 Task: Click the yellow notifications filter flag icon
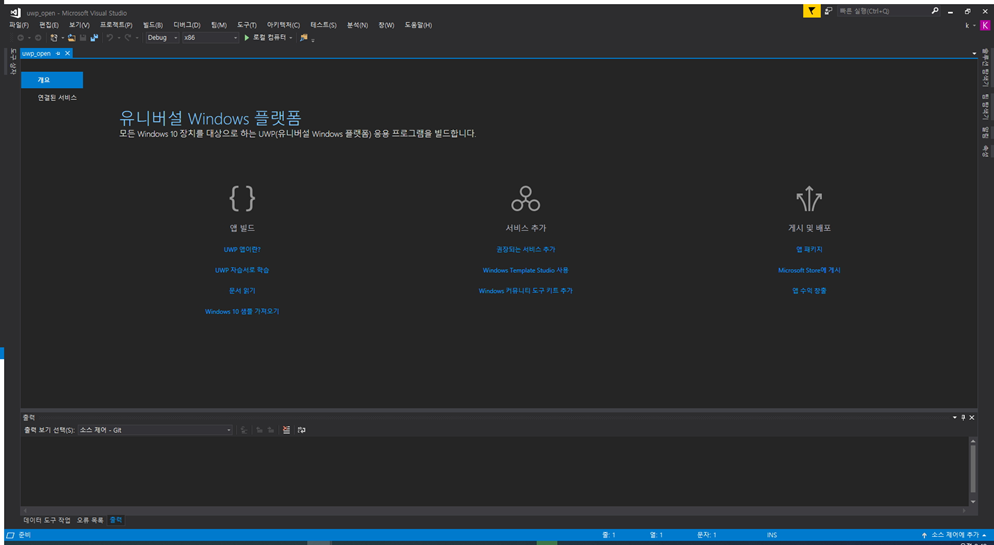pos(812,11)
